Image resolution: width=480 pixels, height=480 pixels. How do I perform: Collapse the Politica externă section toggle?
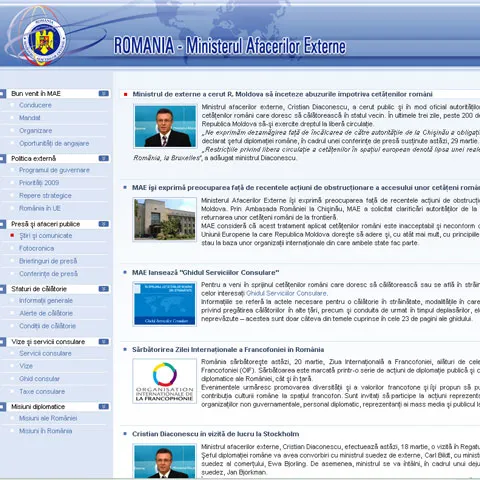(x=104, y=158)
